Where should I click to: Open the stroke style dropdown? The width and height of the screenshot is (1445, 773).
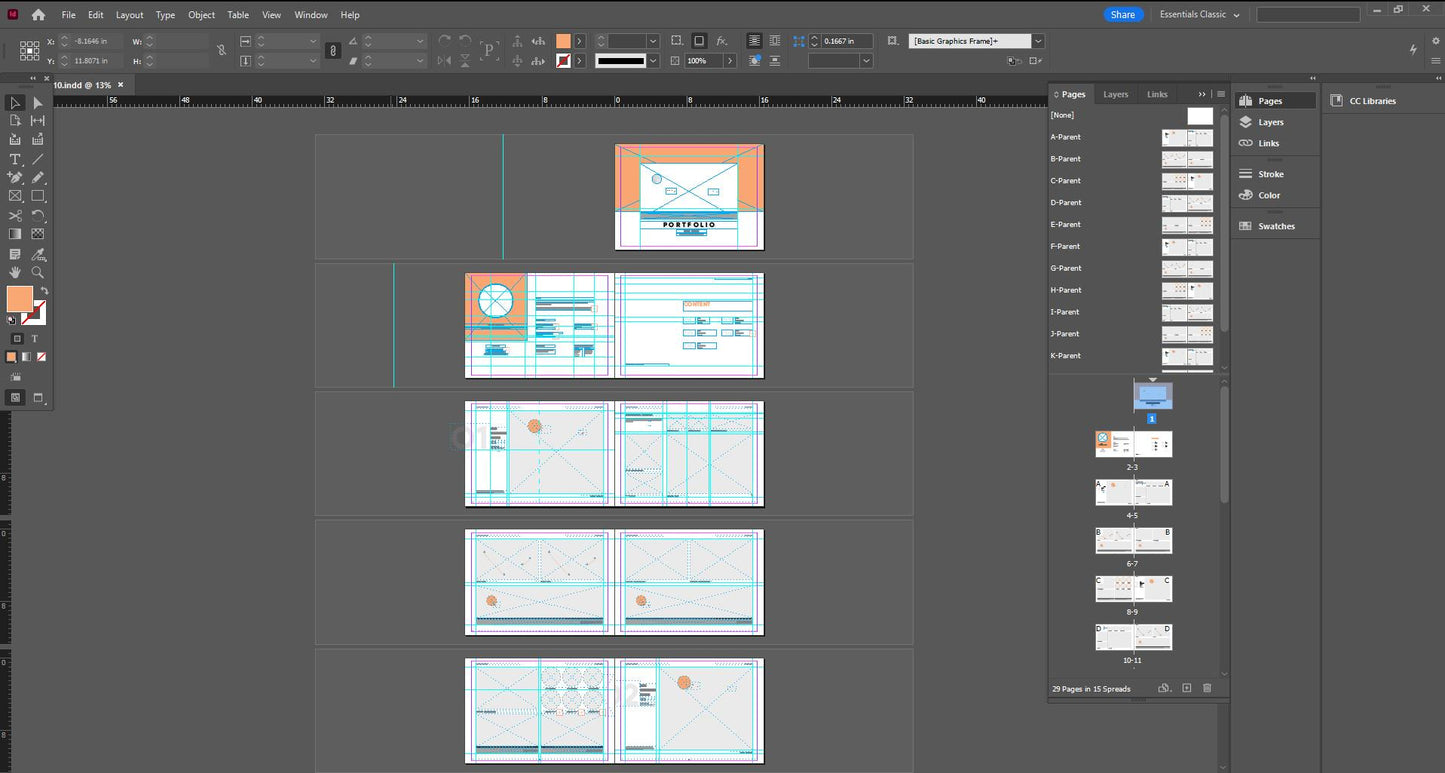[x=653, y=61]
